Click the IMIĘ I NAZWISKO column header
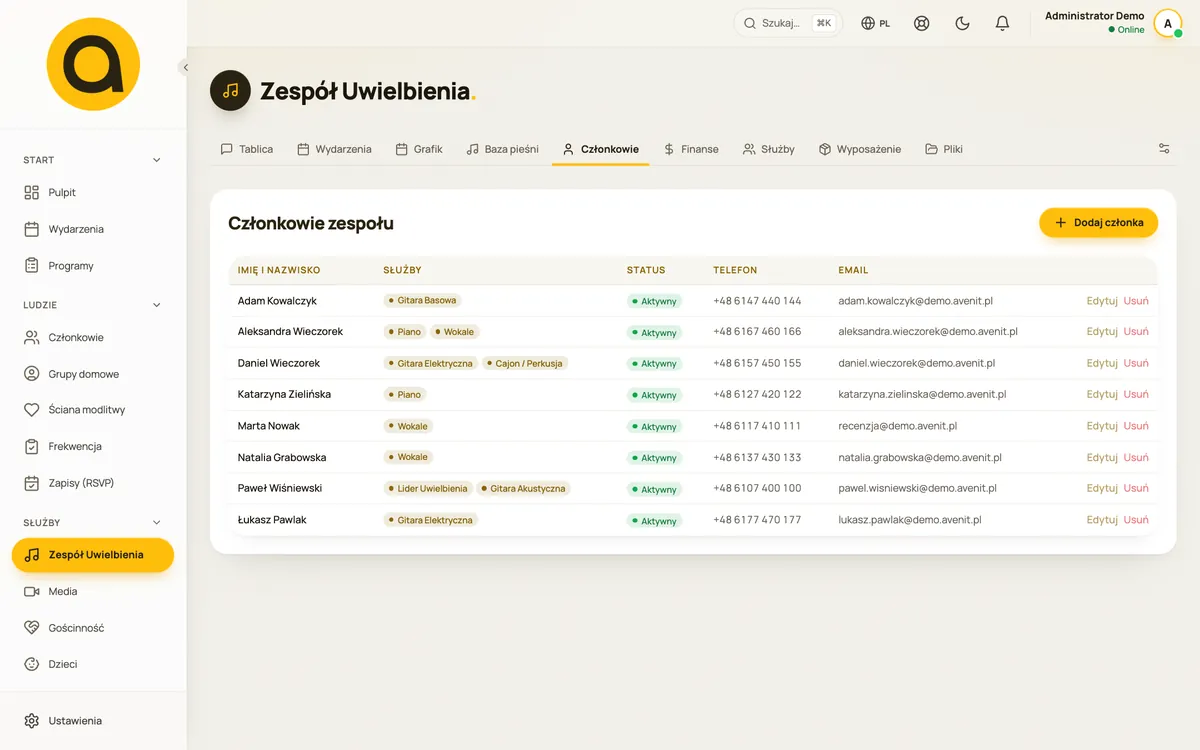The image size is (1200, 750). pyautogui.click(x=279, y=270)
